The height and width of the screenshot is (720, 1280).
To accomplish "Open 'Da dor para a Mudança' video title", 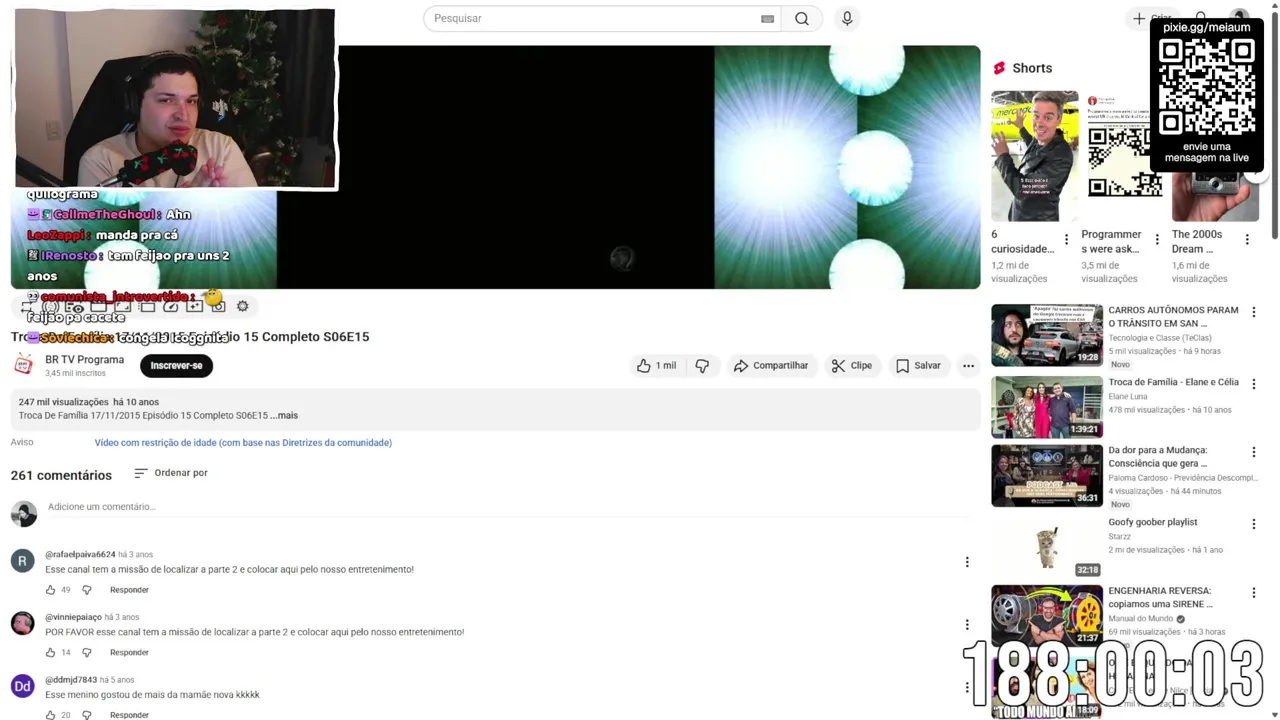I will click(x=1158, y=457).
